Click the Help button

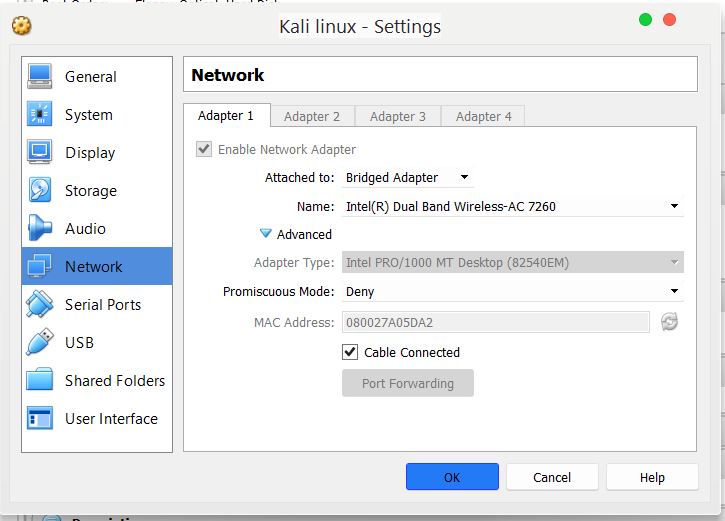(x=652, y=477)
